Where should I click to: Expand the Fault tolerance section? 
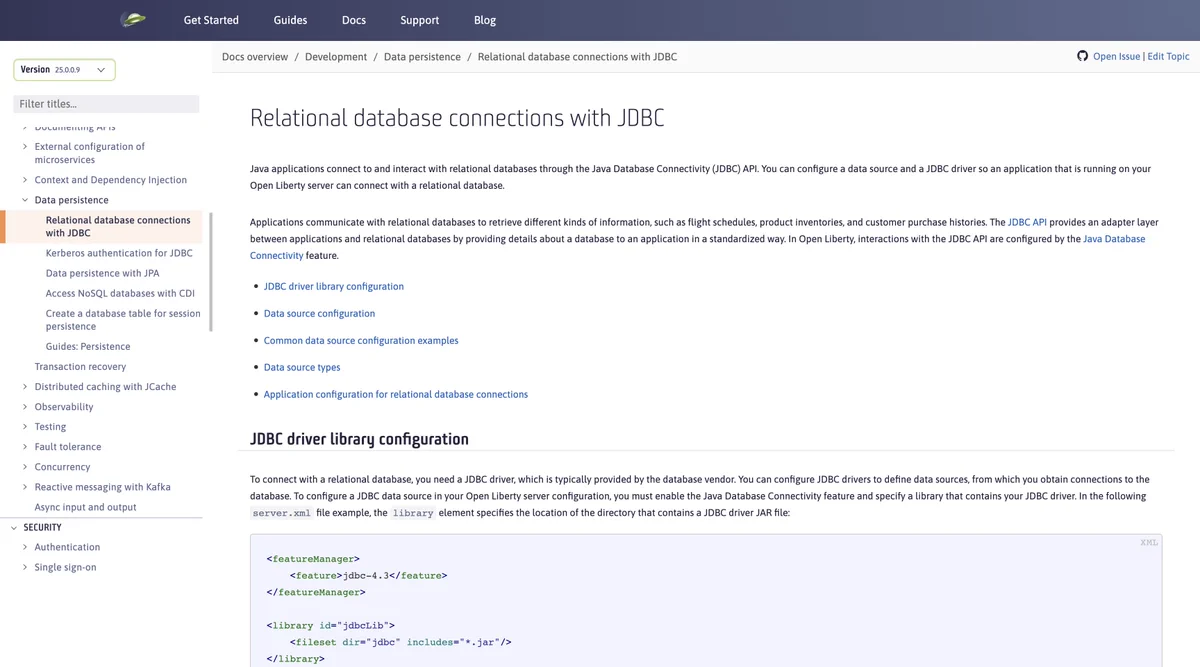point(24,447)
